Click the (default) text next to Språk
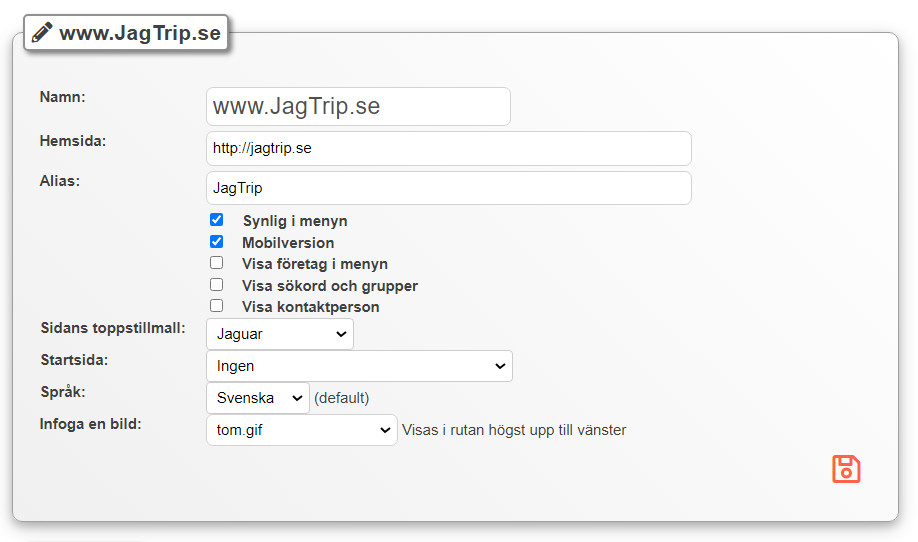Image resolution: width=918 pixels, height=542 pixels. tap(342, 398)
